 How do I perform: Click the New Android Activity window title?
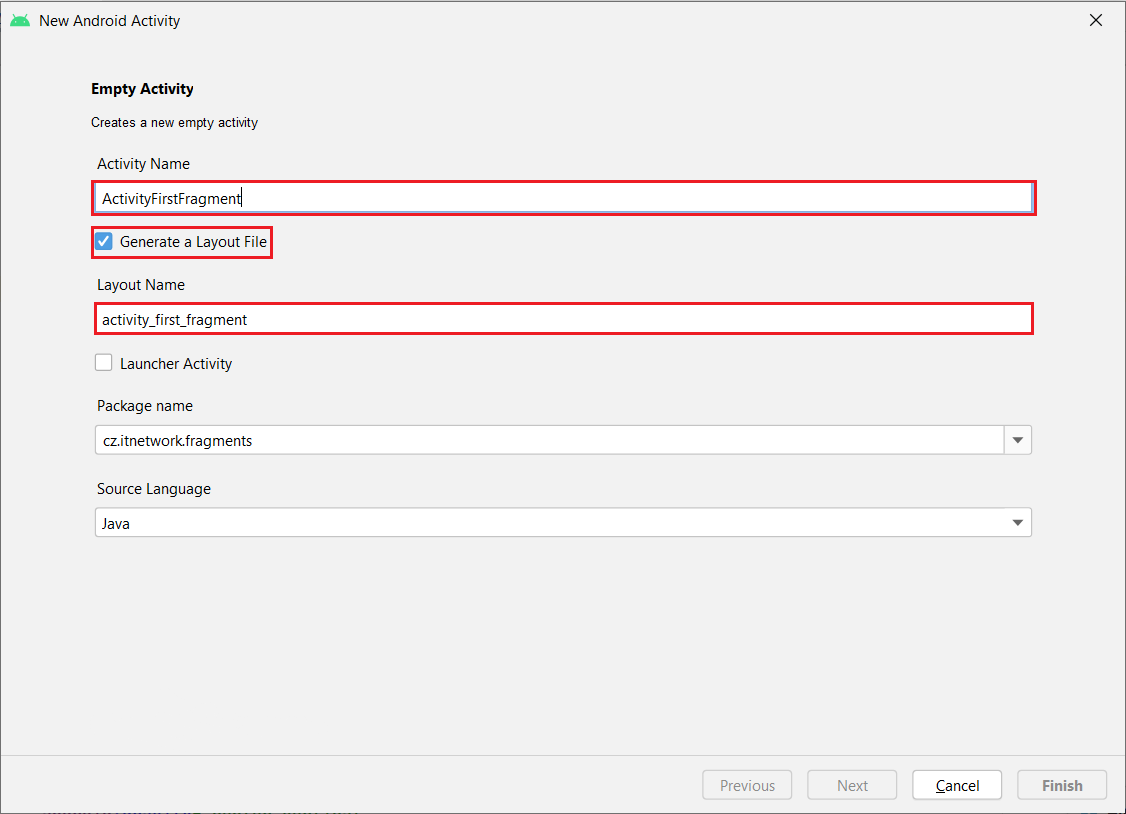coord(110,20)
